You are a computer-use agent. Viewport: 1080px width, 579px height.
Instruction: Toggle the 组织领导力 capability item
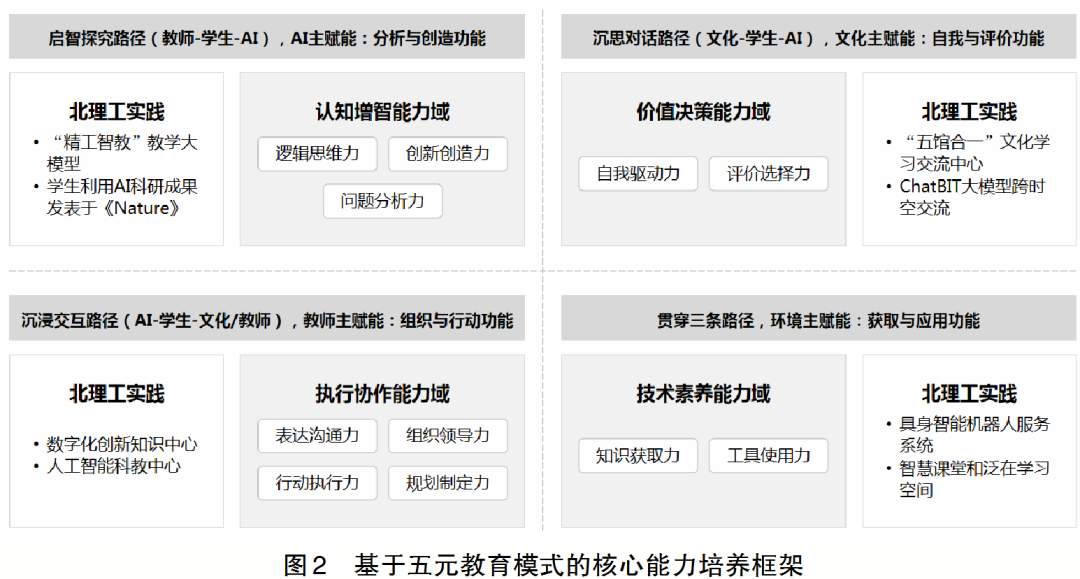pyautogui.click(x=448, y=436)
